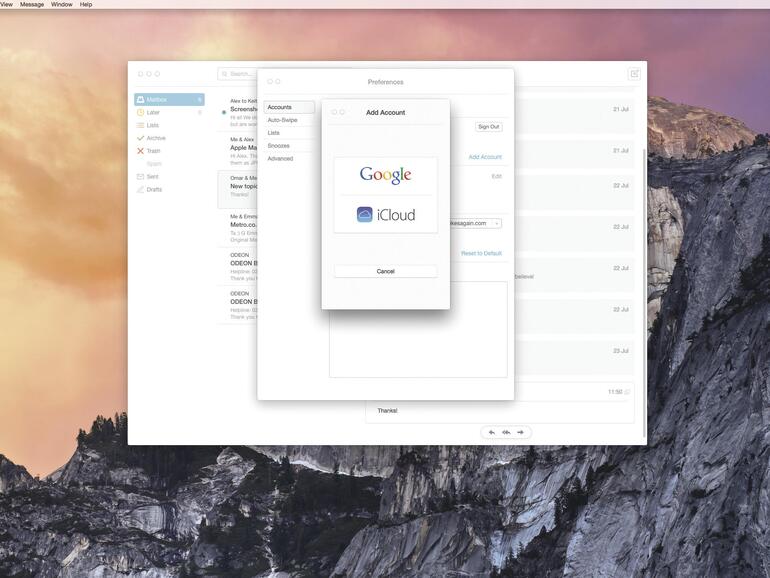This screenshot has width=770, height=578.
Task: Click the Reply All double-arrow icon
Action: 506,432
